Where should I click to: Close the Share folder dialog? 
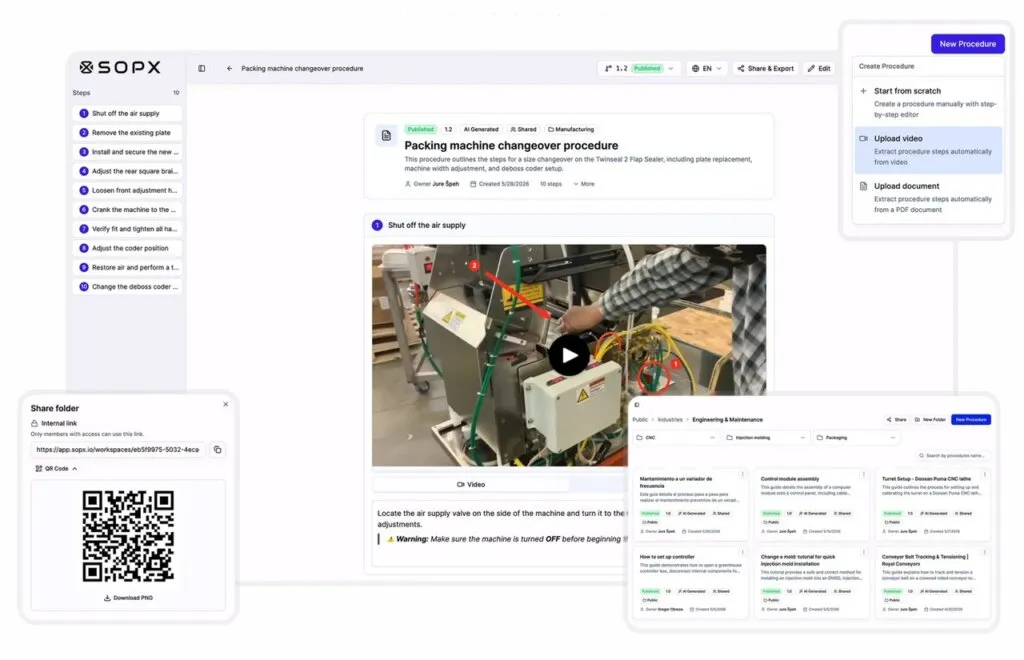[x=225, y=404]
